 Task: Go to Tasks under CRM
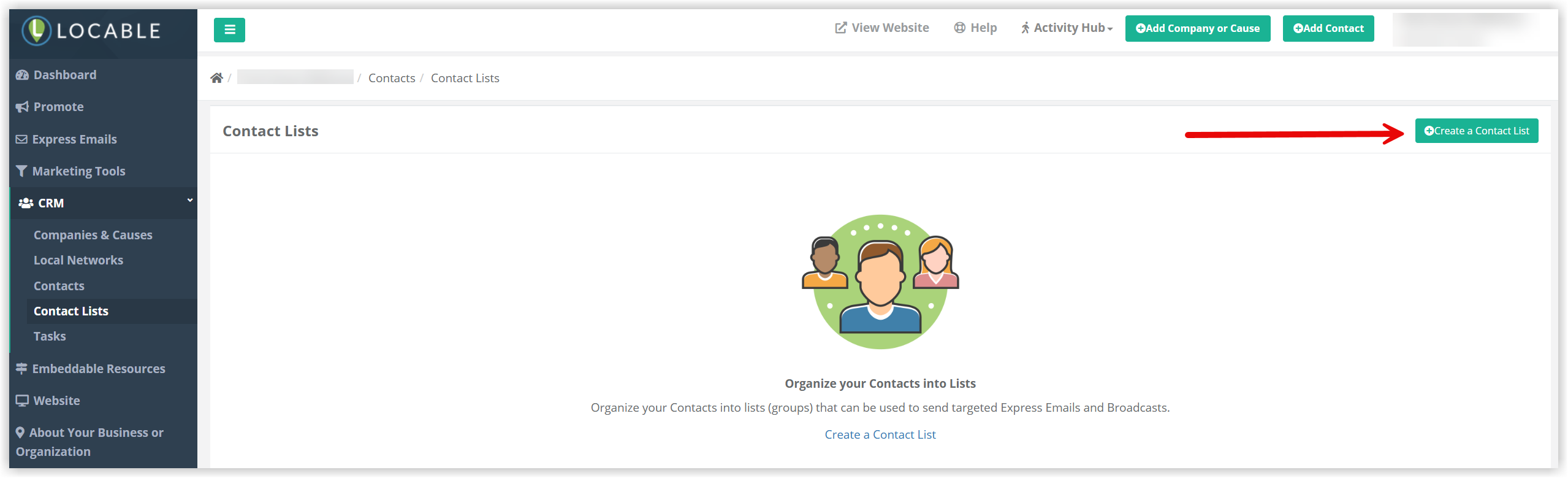(x=50, y=336)
